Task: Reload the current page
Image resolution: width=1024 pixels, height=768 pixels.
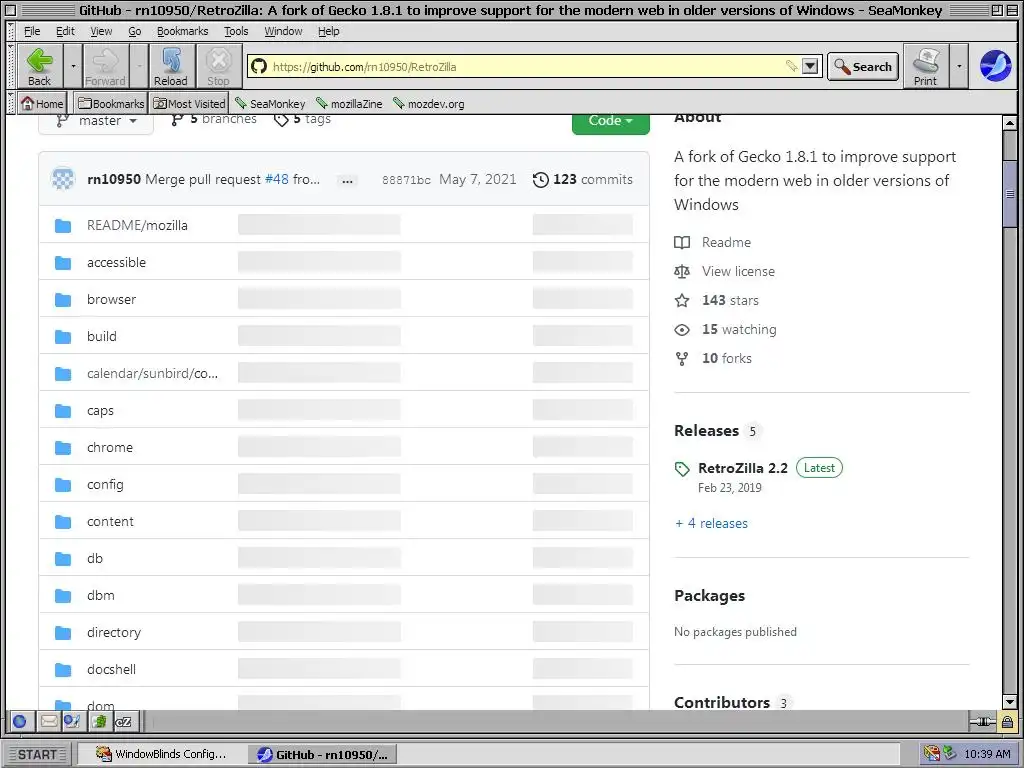Action: (170, 66)
